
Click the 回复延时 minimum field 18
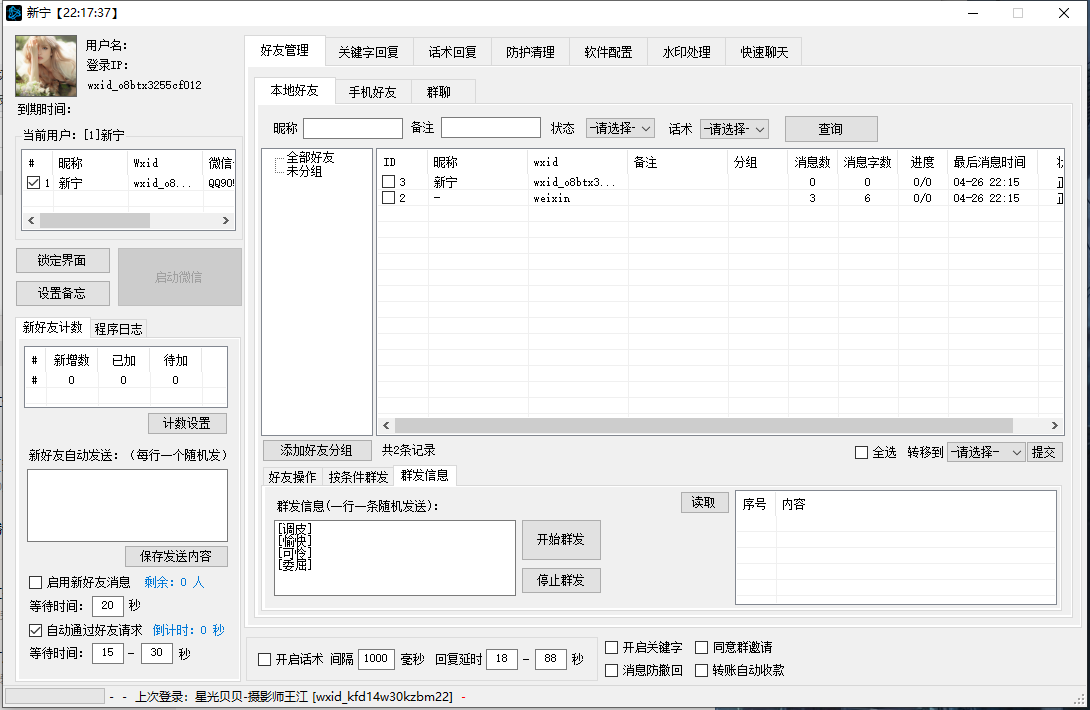502,659
